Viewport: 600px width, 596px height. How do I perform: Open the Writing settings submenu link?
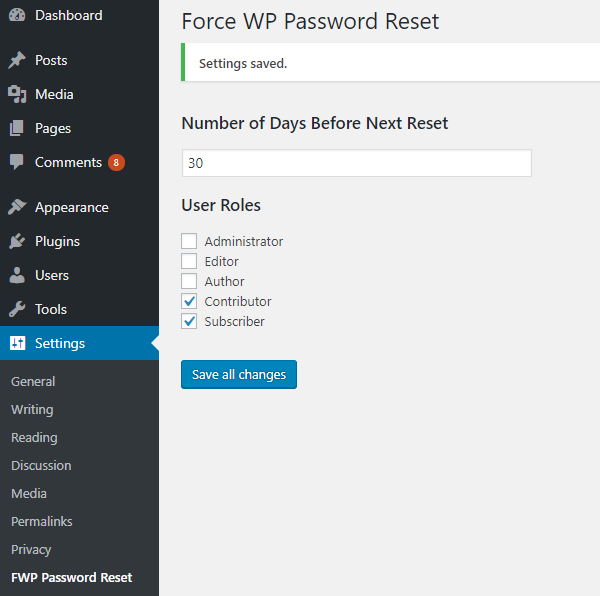(x=32, y=409)
